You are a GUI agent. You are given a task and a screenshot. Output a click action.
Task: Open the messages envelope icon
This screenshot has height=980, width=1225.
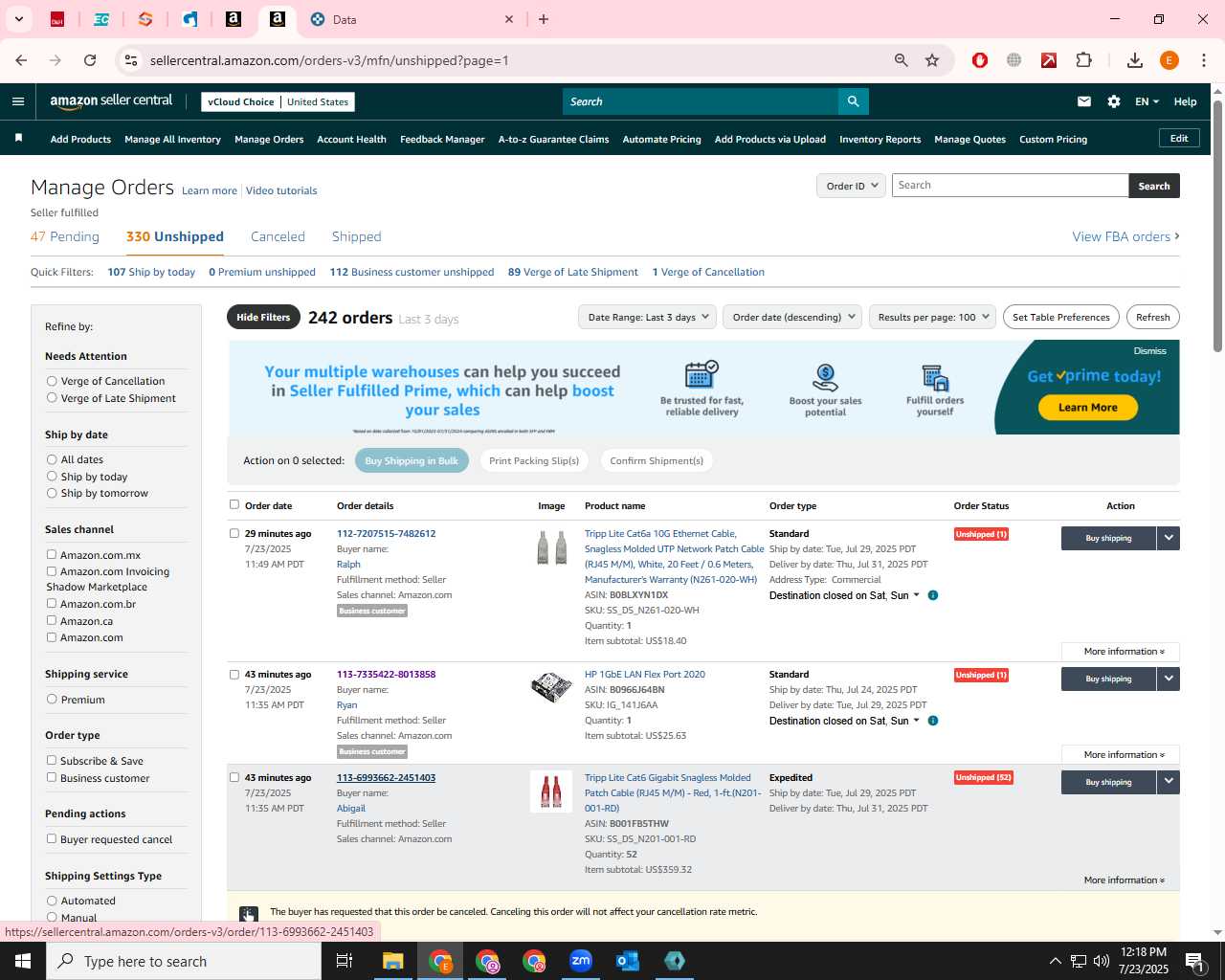point(1084,101)
